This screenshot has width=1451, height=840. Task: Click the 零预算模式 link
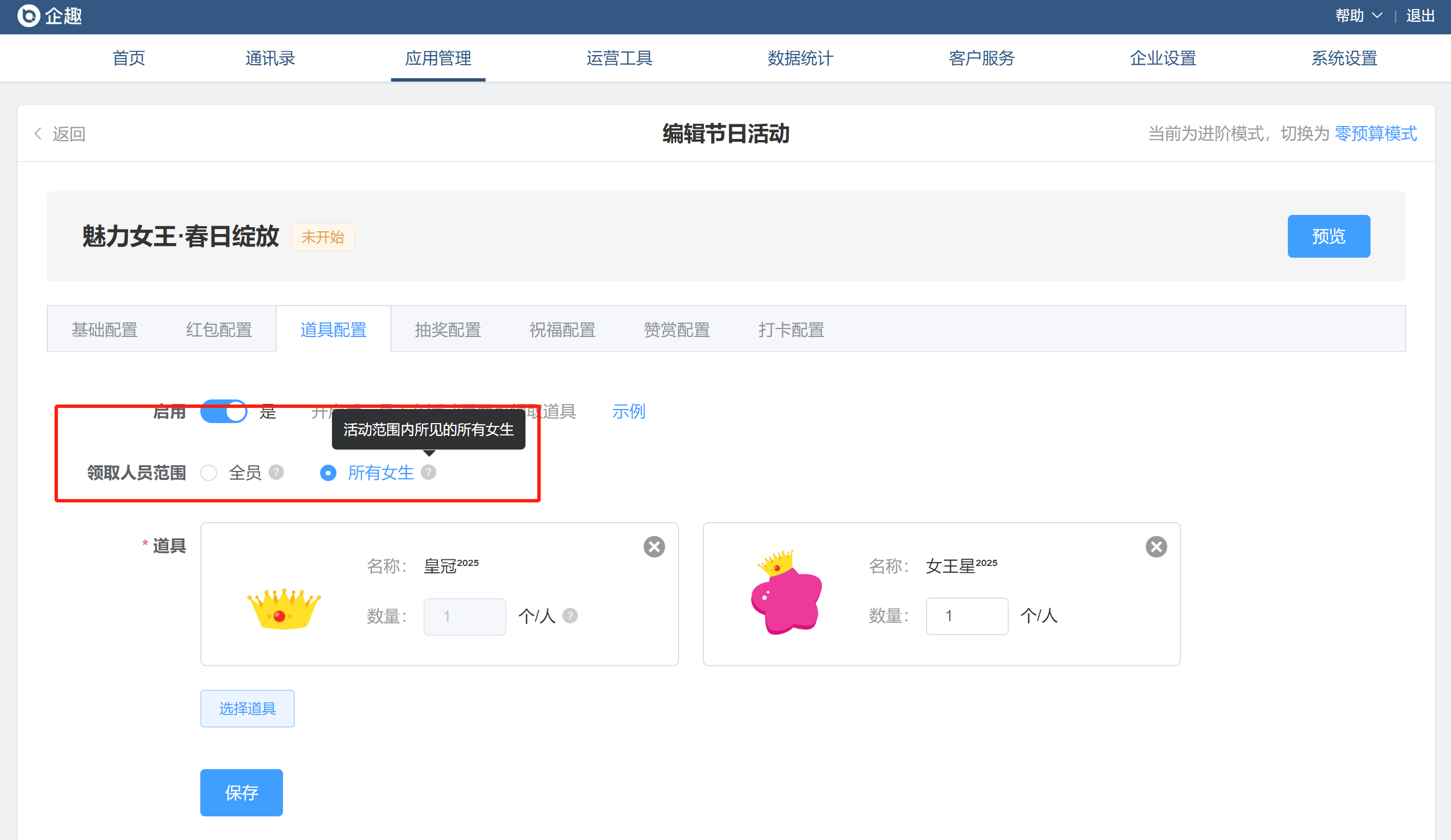[1375, 133]
